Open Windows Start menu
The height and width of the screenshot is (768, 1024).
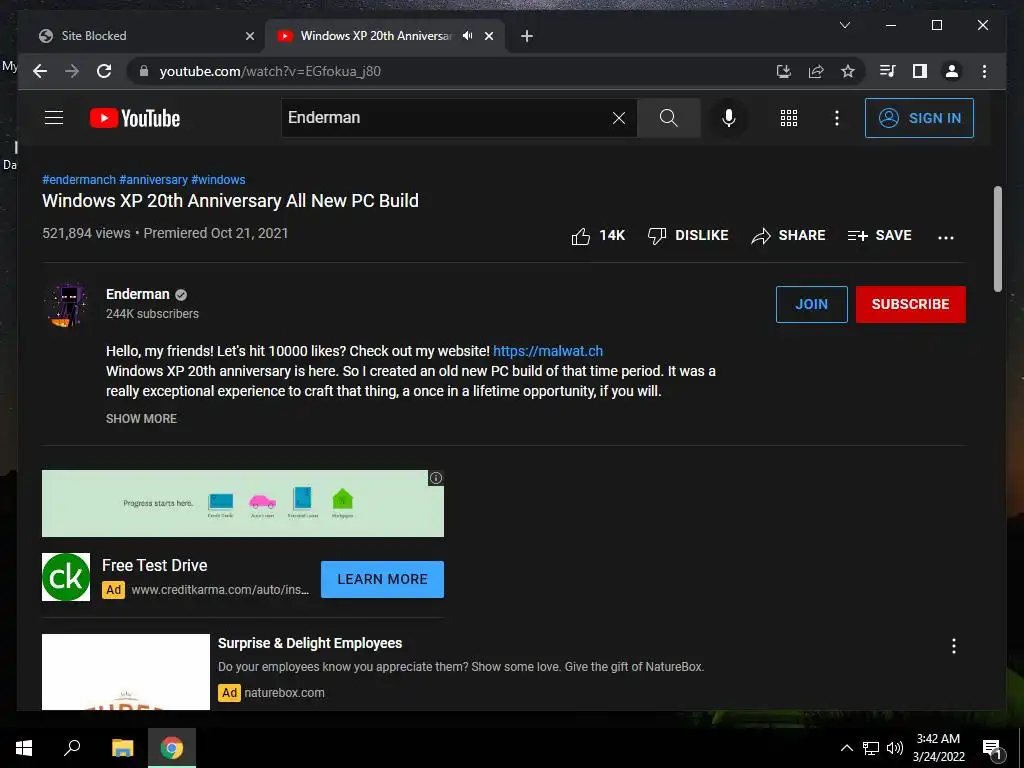point(24,748)
